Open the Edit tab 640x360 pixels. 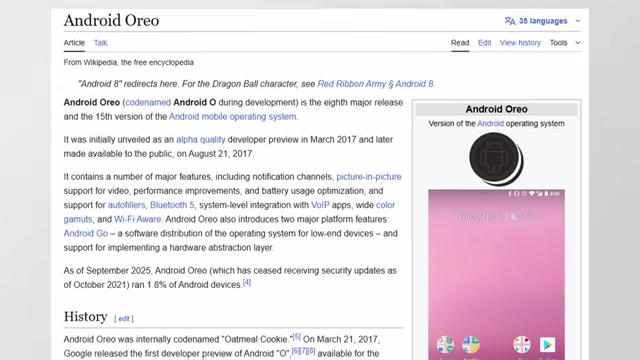(x=484, y=43)
